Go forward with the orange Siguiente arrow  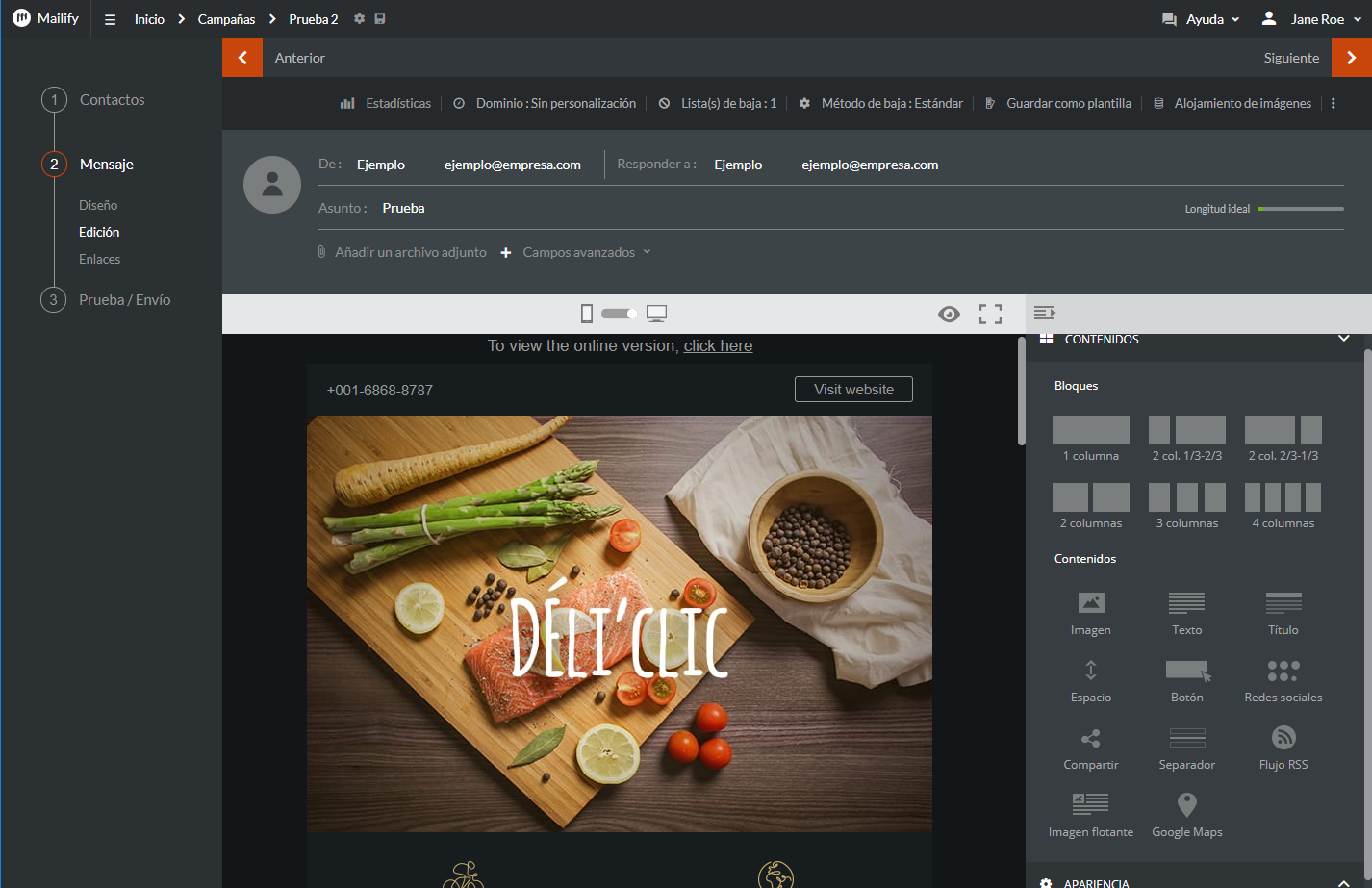(x=1352, y=58)
